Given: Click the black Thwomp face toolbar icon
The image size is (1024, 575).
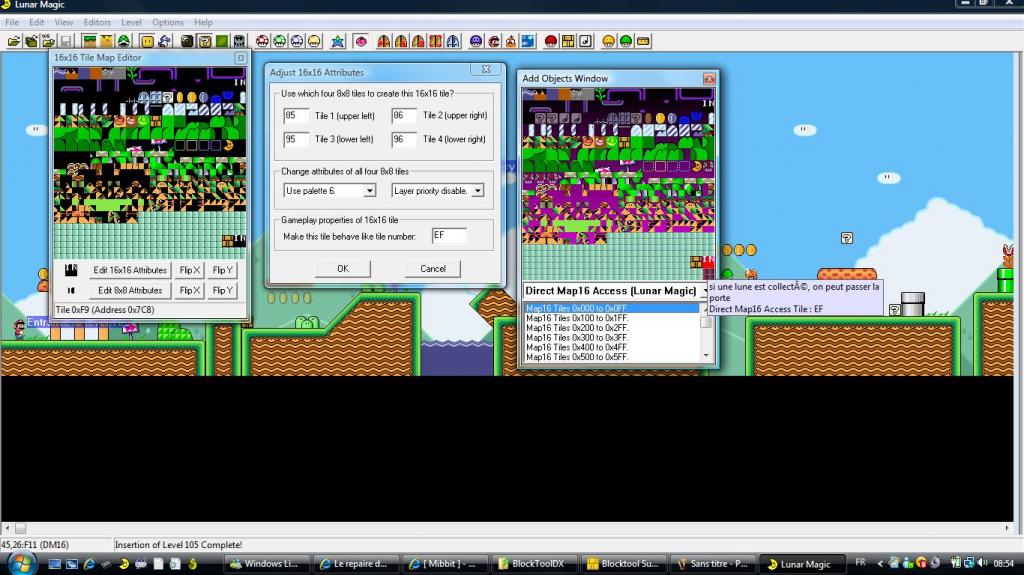Looking at the screenshot, I should 239,41.
